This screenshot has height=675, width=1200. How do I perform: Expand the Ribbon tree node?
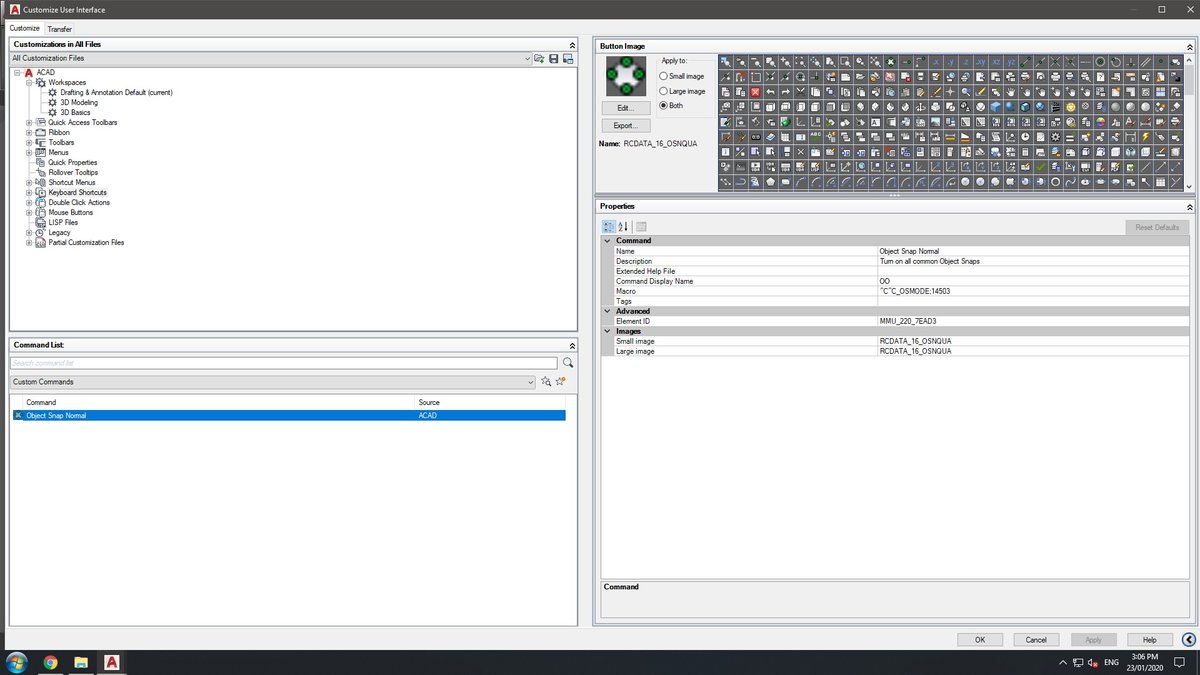coord(29,132)
